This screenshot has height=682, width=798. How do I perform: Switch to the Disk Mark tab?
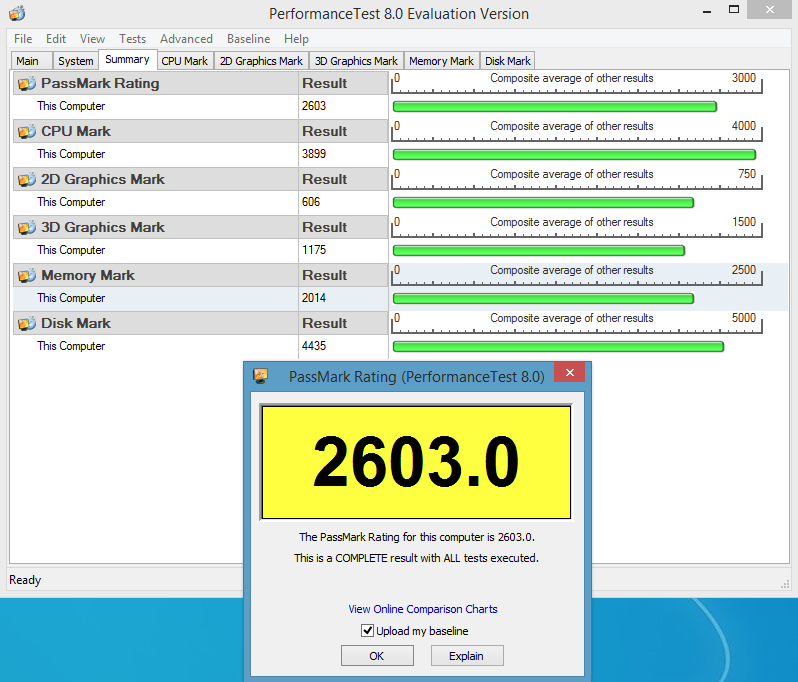(x=507, y=61)
